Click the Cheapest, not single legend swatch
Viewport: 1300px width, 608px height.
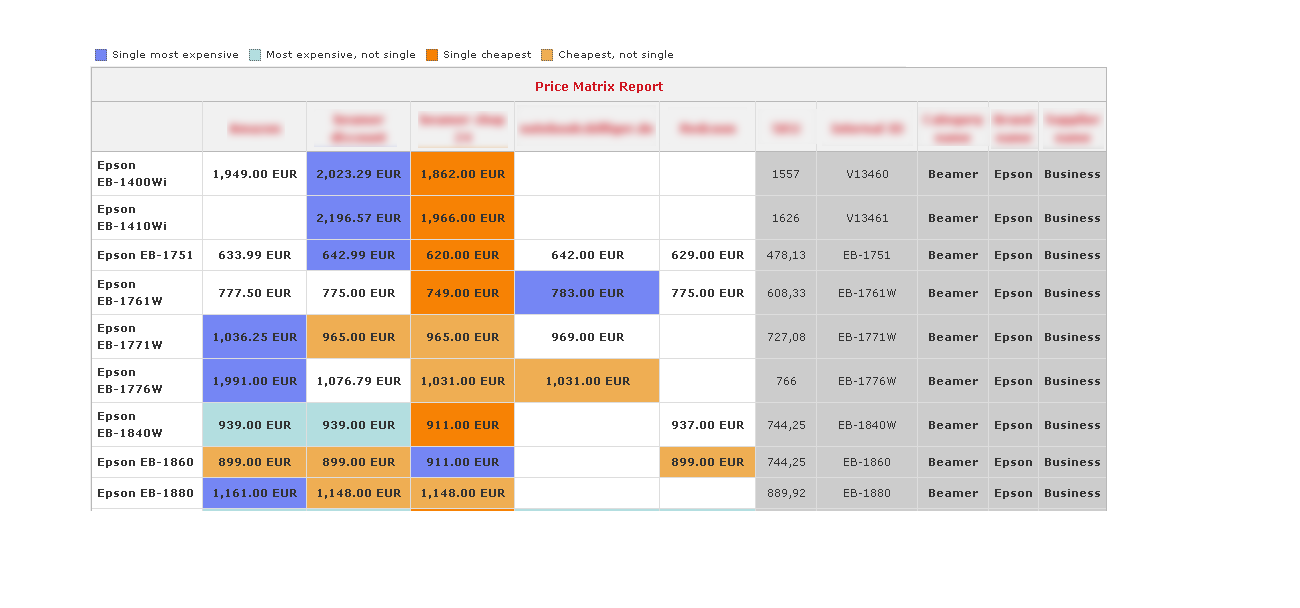pos(547,55)
